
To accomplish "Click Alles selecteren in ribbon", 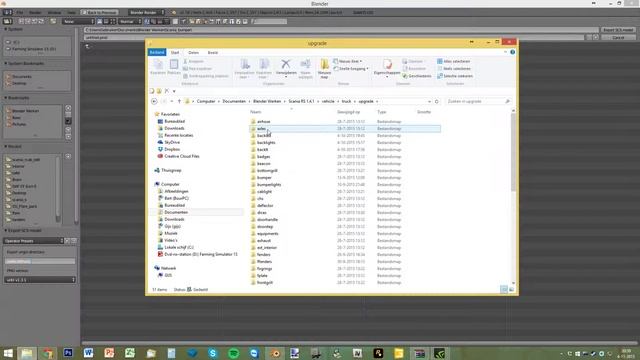I will click(453, 61).
